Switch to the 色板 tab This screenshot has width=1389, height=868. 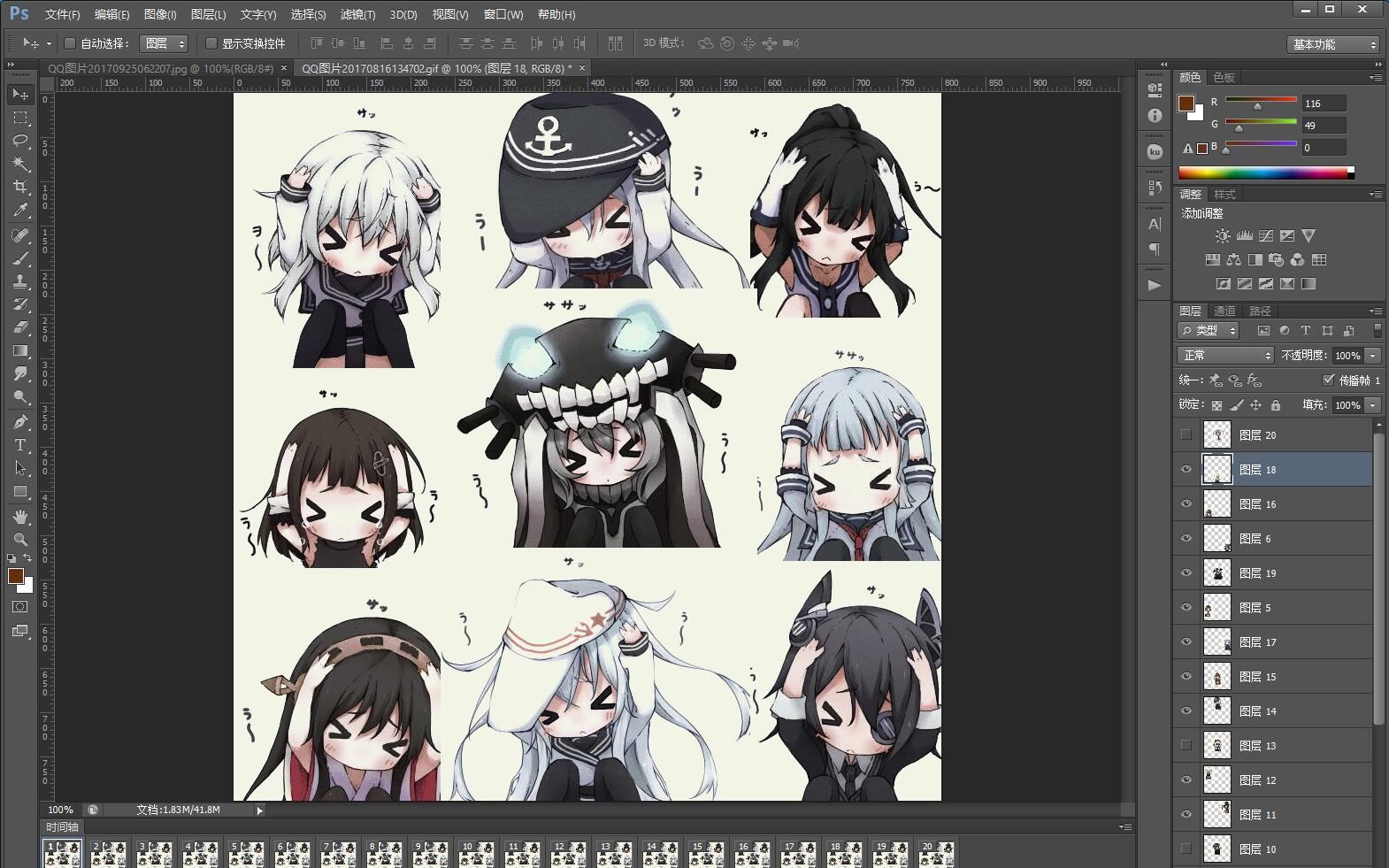tap(1224, 77)
